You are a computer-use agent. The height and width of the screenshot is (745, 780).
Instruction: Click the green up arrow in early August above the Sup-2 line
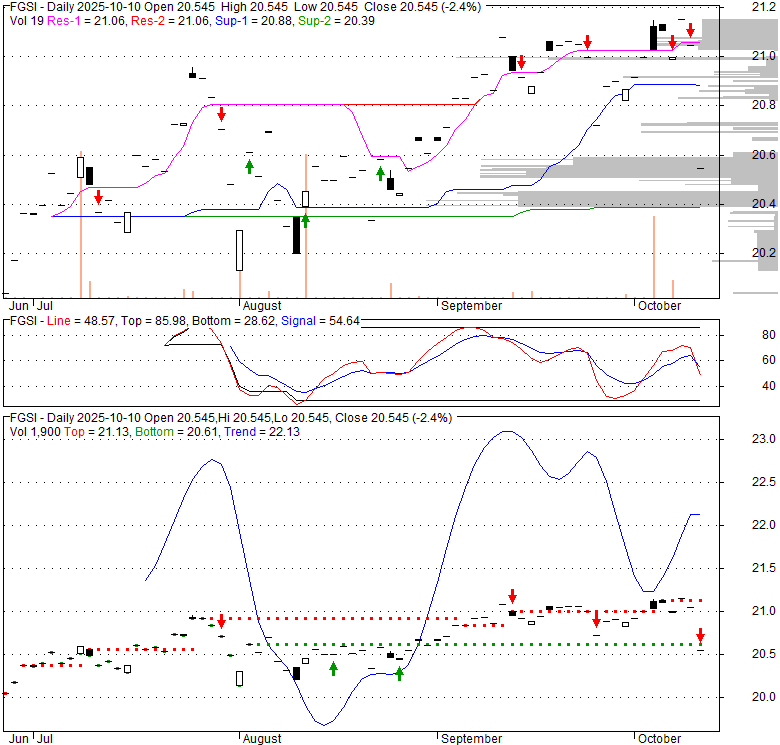click(x=305, y=219)
